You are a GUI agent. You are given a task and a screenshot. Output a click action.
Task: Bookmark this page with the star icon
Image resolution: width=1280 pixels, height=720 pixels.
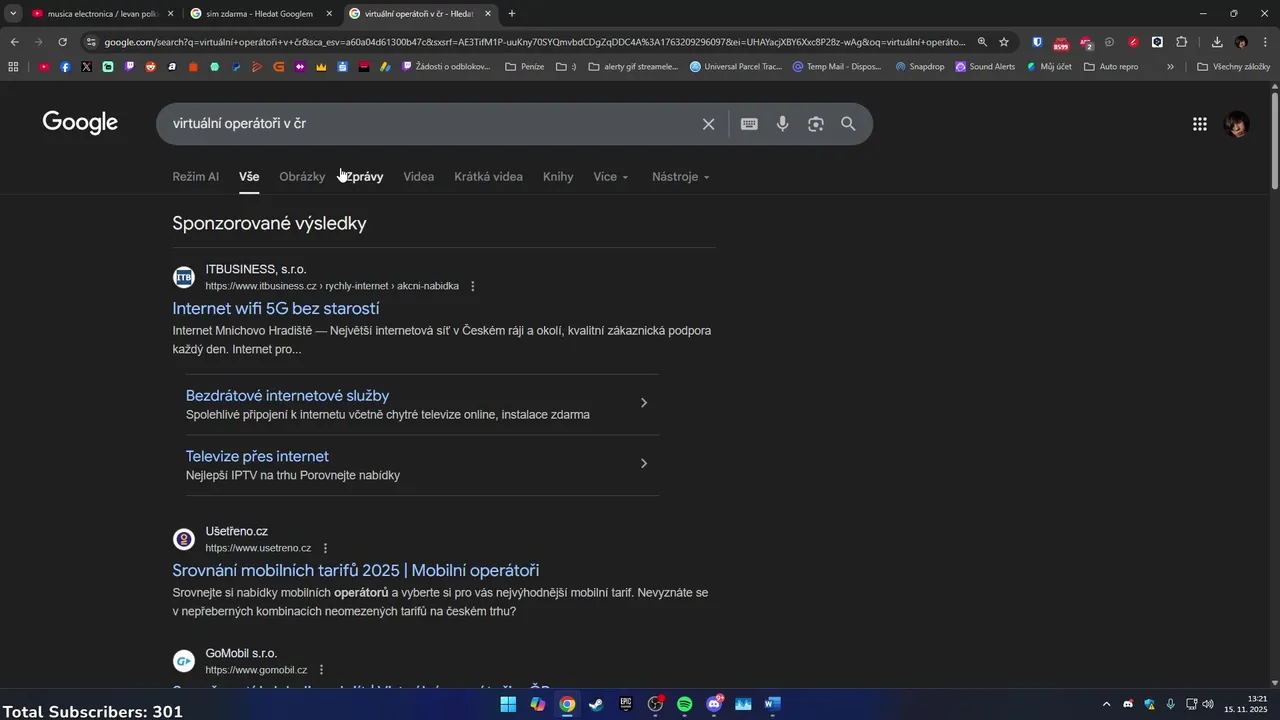pos(1004,42)
